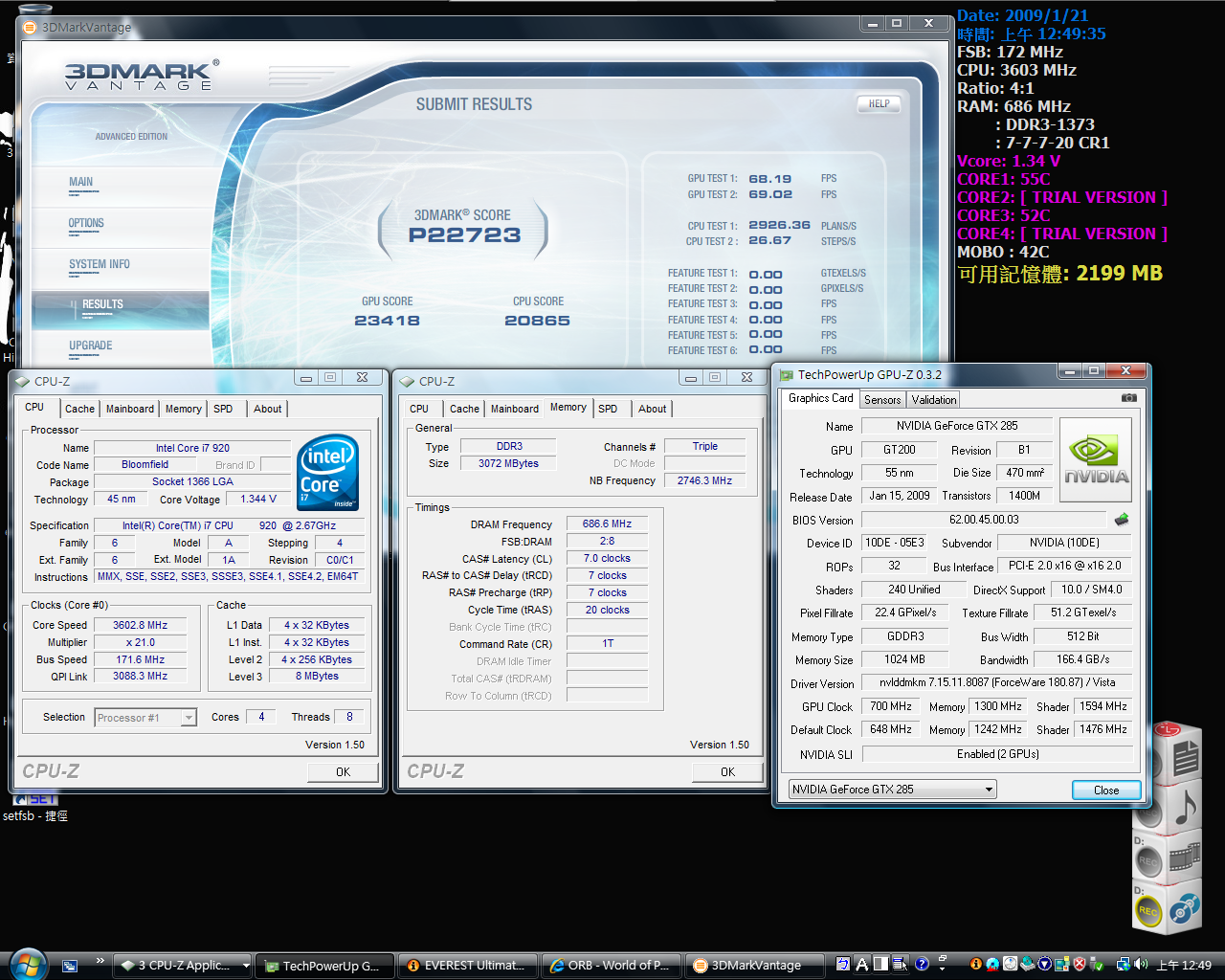The image size is (1225, 980).
Task: Open the NVIDIA GeForce GTX 285 card dropdown
Action: click(x=989, y=790)
